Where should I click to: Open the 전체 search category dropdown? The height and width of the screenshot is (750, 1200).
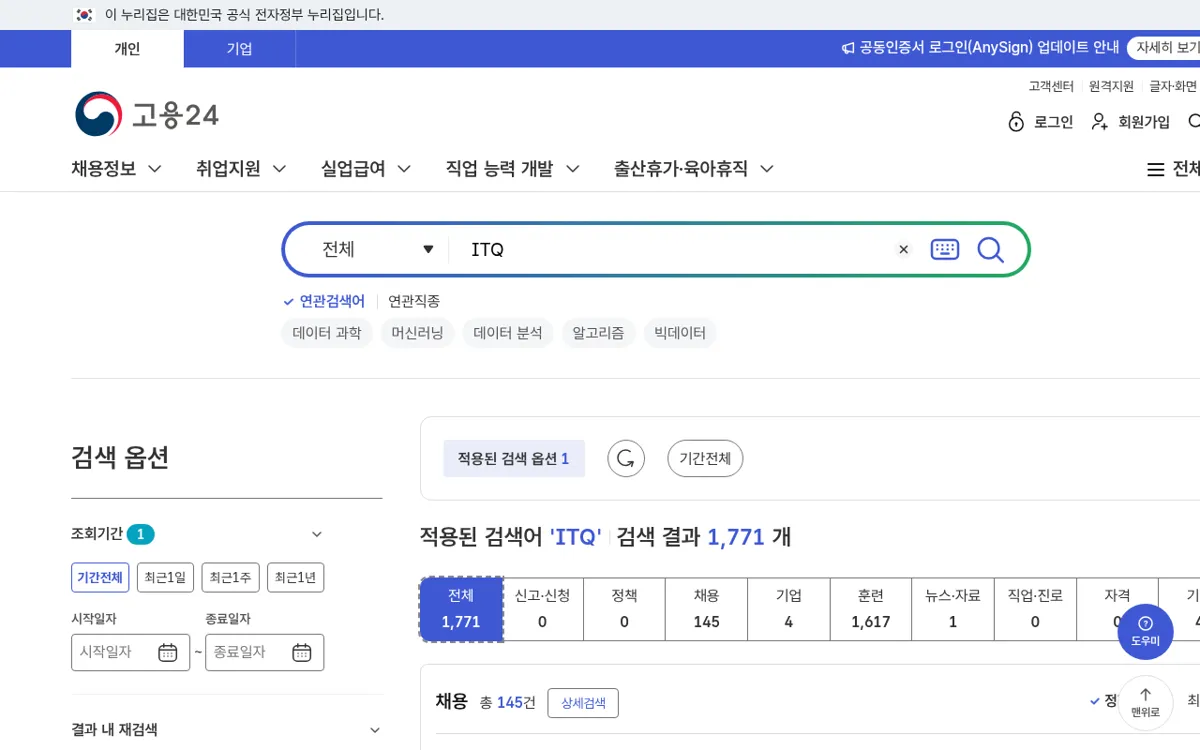tap(377, 250)
